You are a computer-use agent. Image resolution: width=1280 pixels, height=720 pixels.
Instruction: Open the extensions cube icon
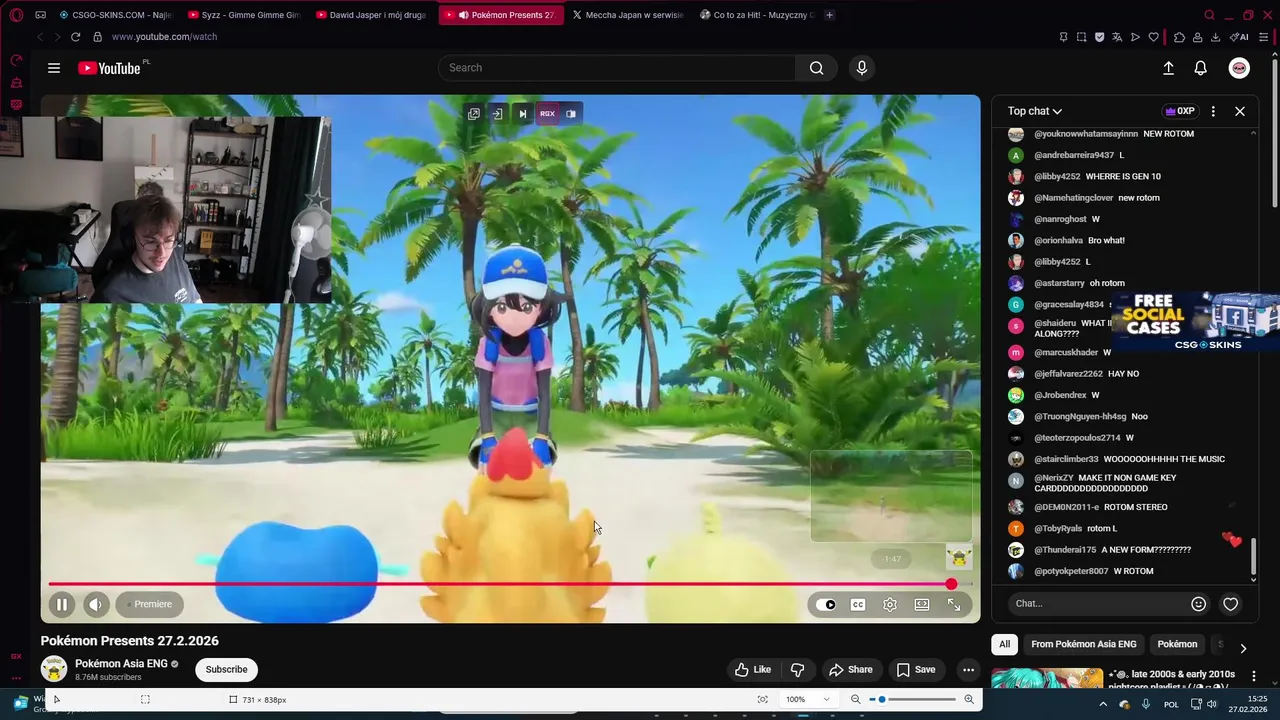(x=1179, y=37)
